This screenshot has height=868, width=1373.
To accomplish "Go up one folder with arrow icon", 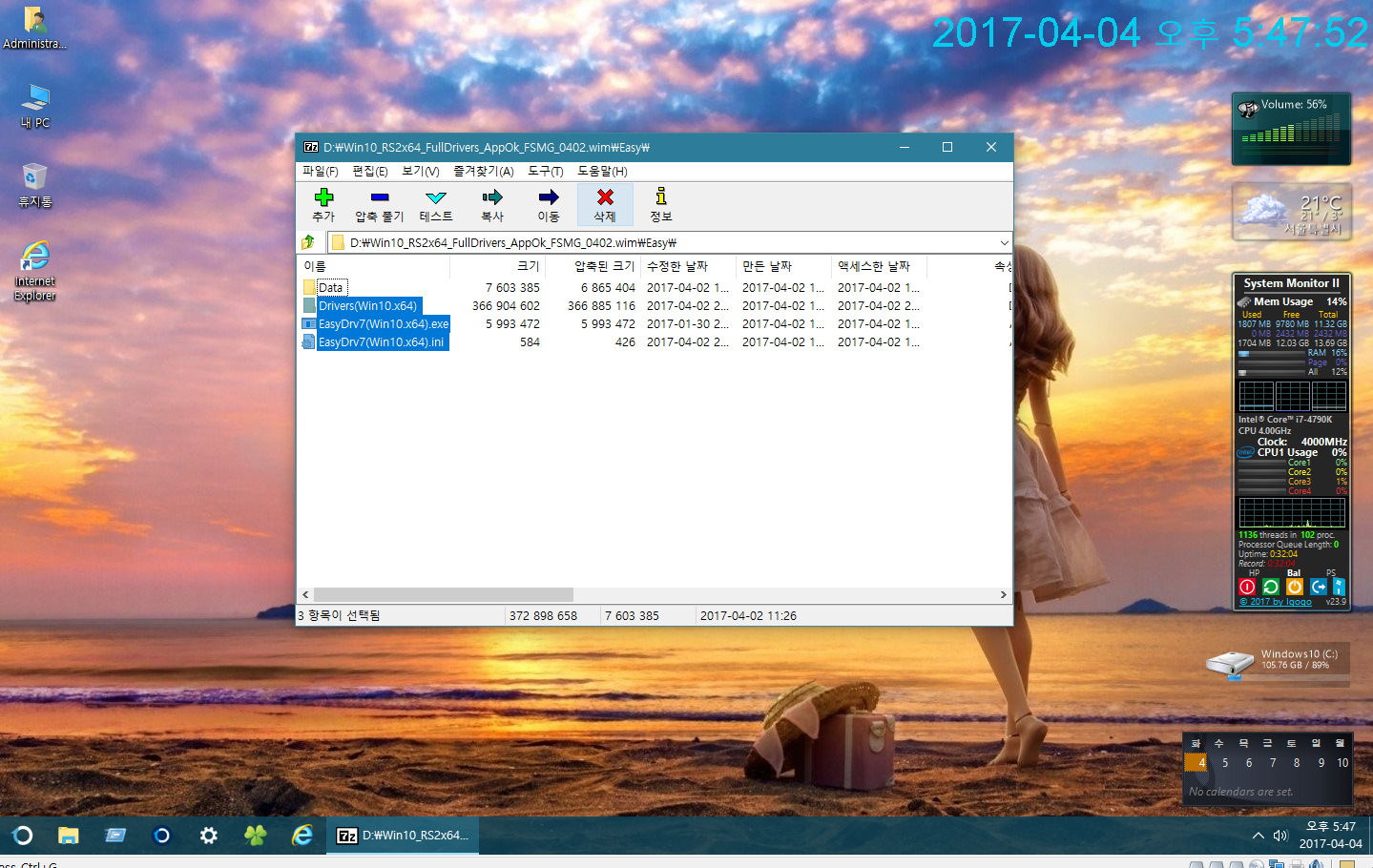I will (308, 242).
